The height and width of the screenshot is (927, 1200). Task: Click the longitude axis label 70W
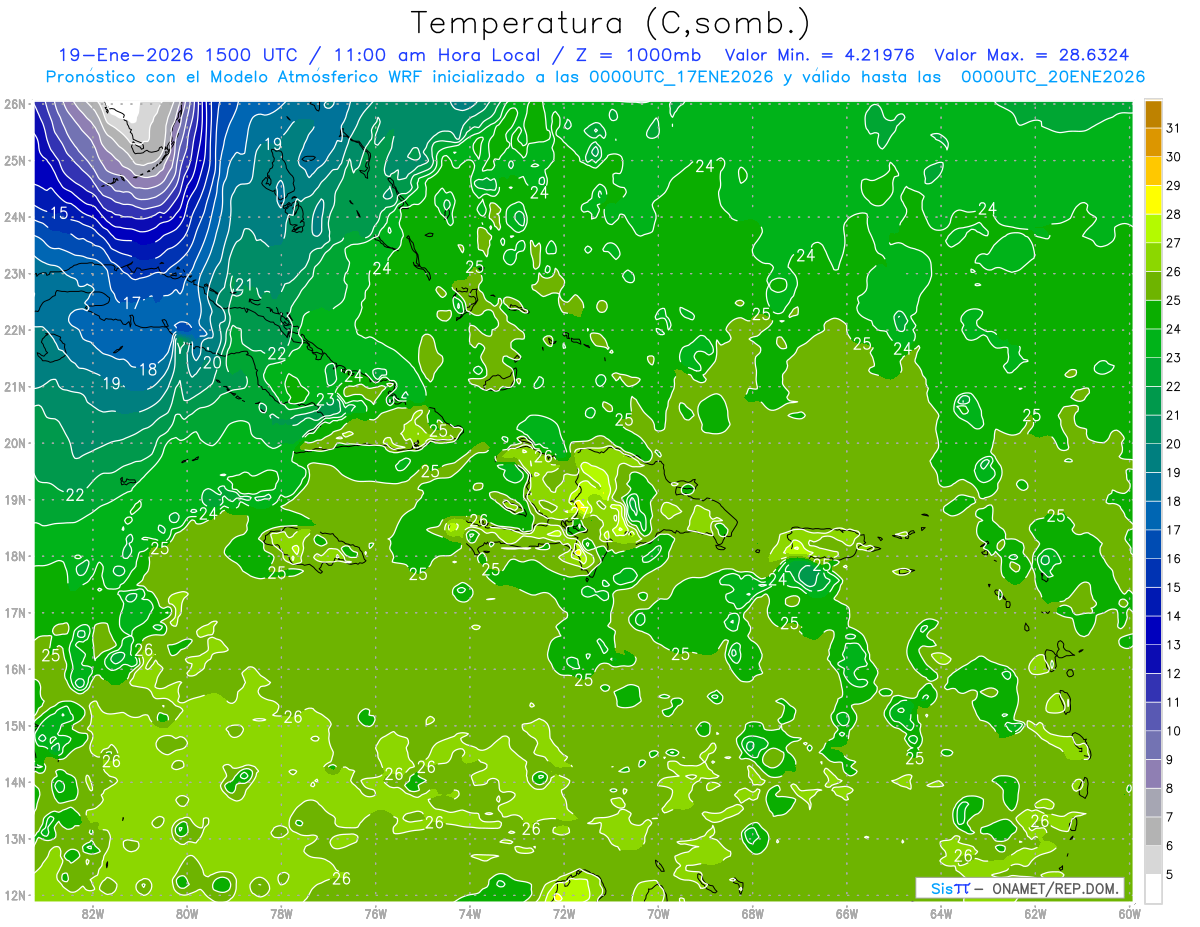tap(658, 913)
